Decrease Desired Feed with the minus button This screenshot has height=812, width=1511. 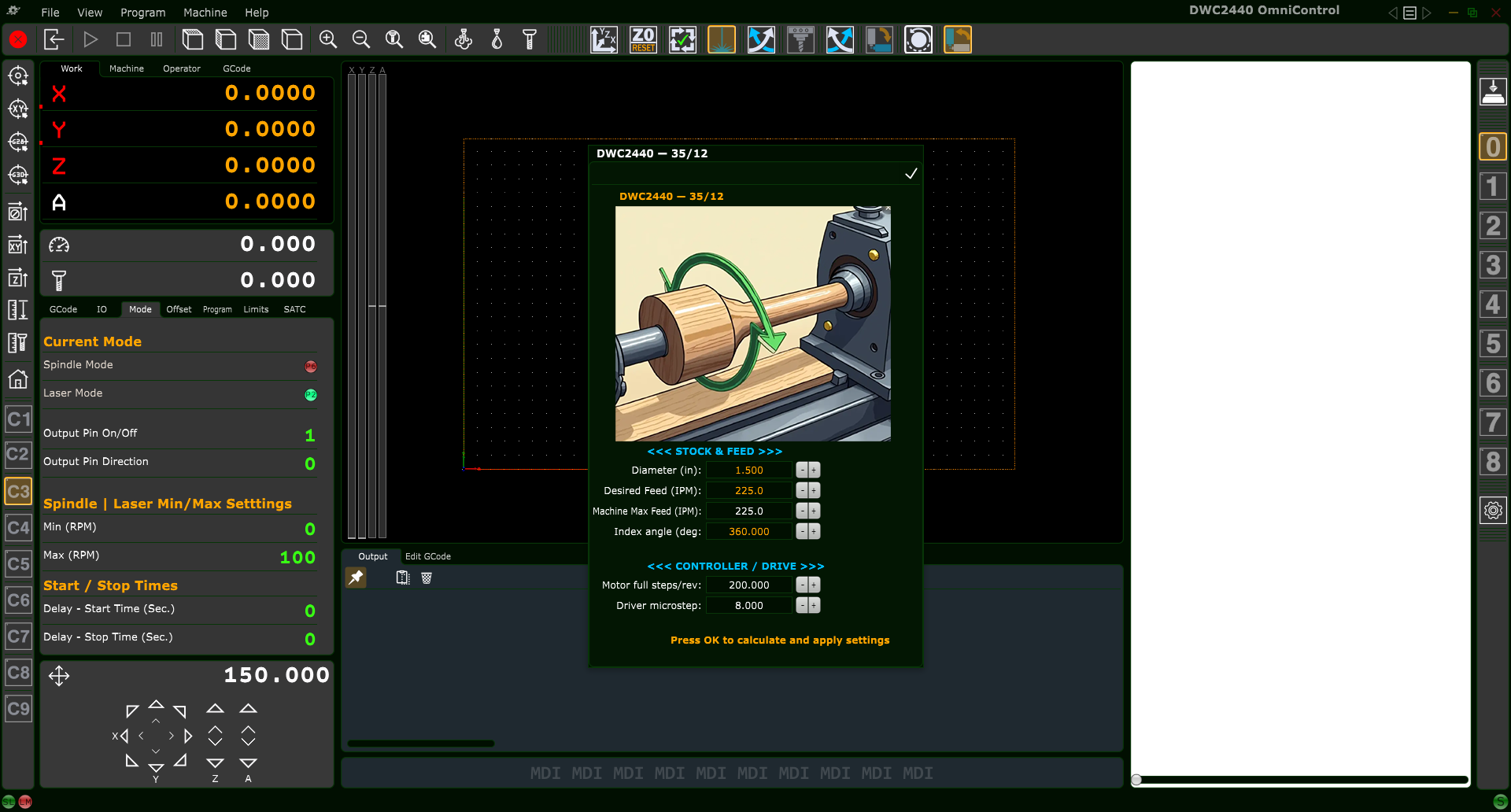click(x=801, y=490)
